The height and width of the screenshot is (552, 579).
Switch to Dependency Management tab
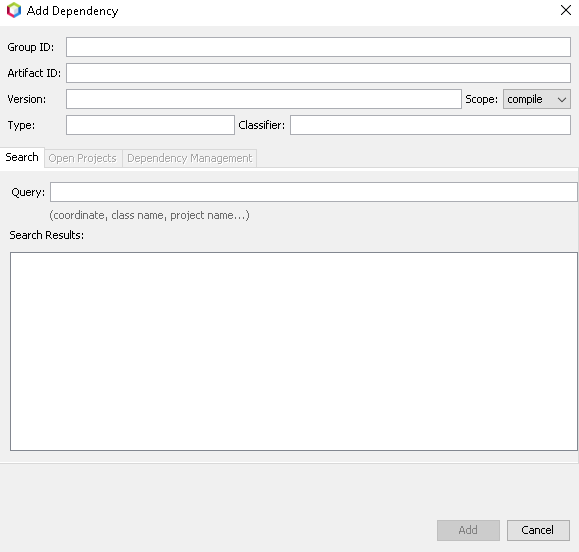tap(189, 158)
